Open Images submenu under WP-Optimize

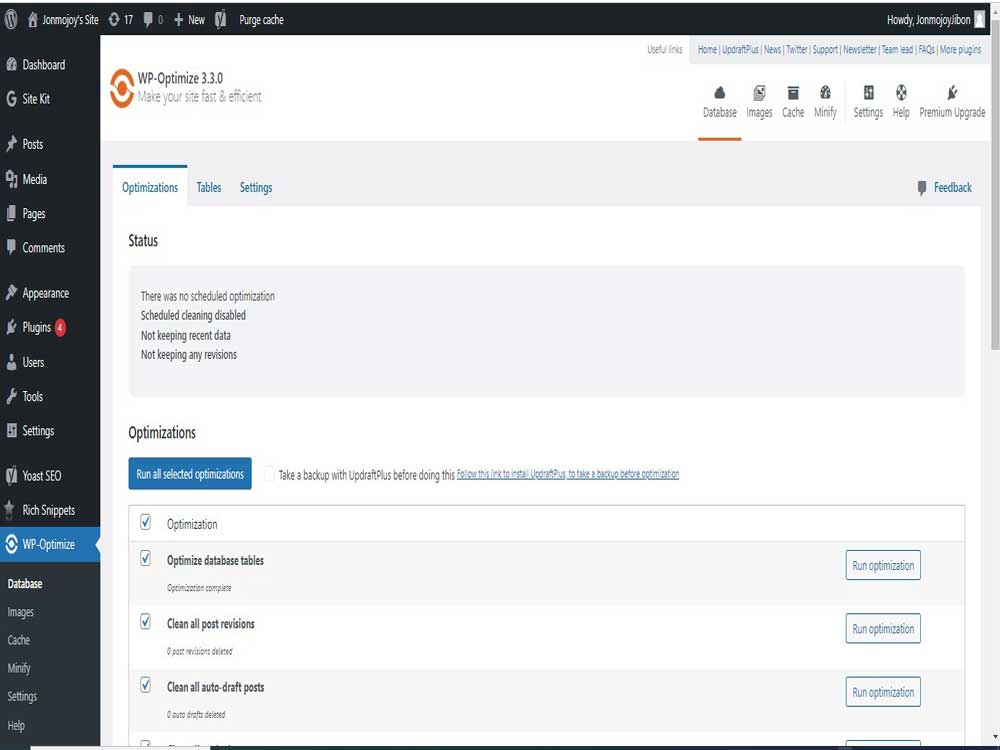[20, 612]
